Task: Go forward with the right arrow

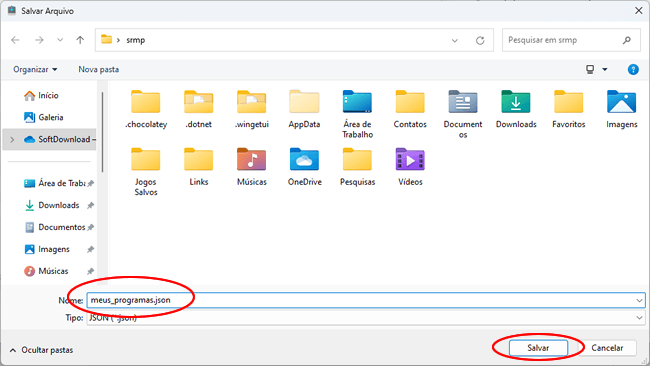Action: (x=39, y=40)
